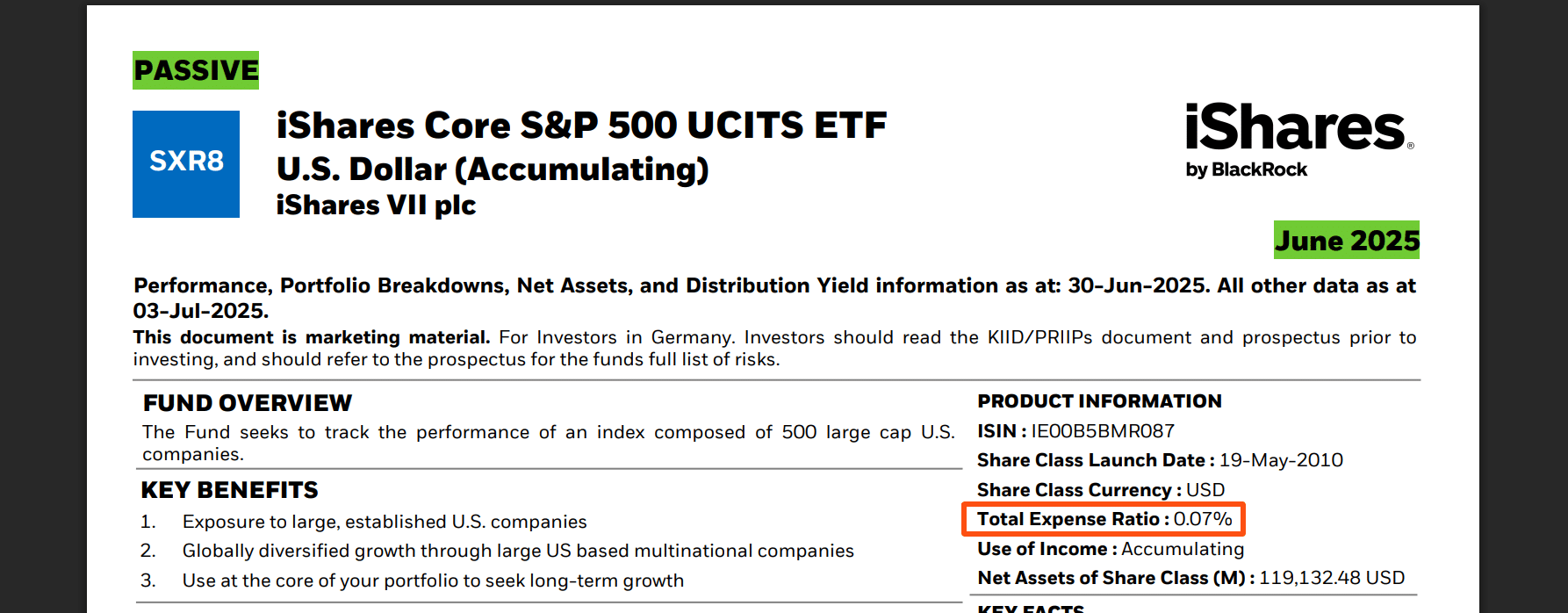This screenshot has height=613, width=1568.
Task: Click the iShares Core S&P 500 UCITS ETF title
Action: (581, 126)
